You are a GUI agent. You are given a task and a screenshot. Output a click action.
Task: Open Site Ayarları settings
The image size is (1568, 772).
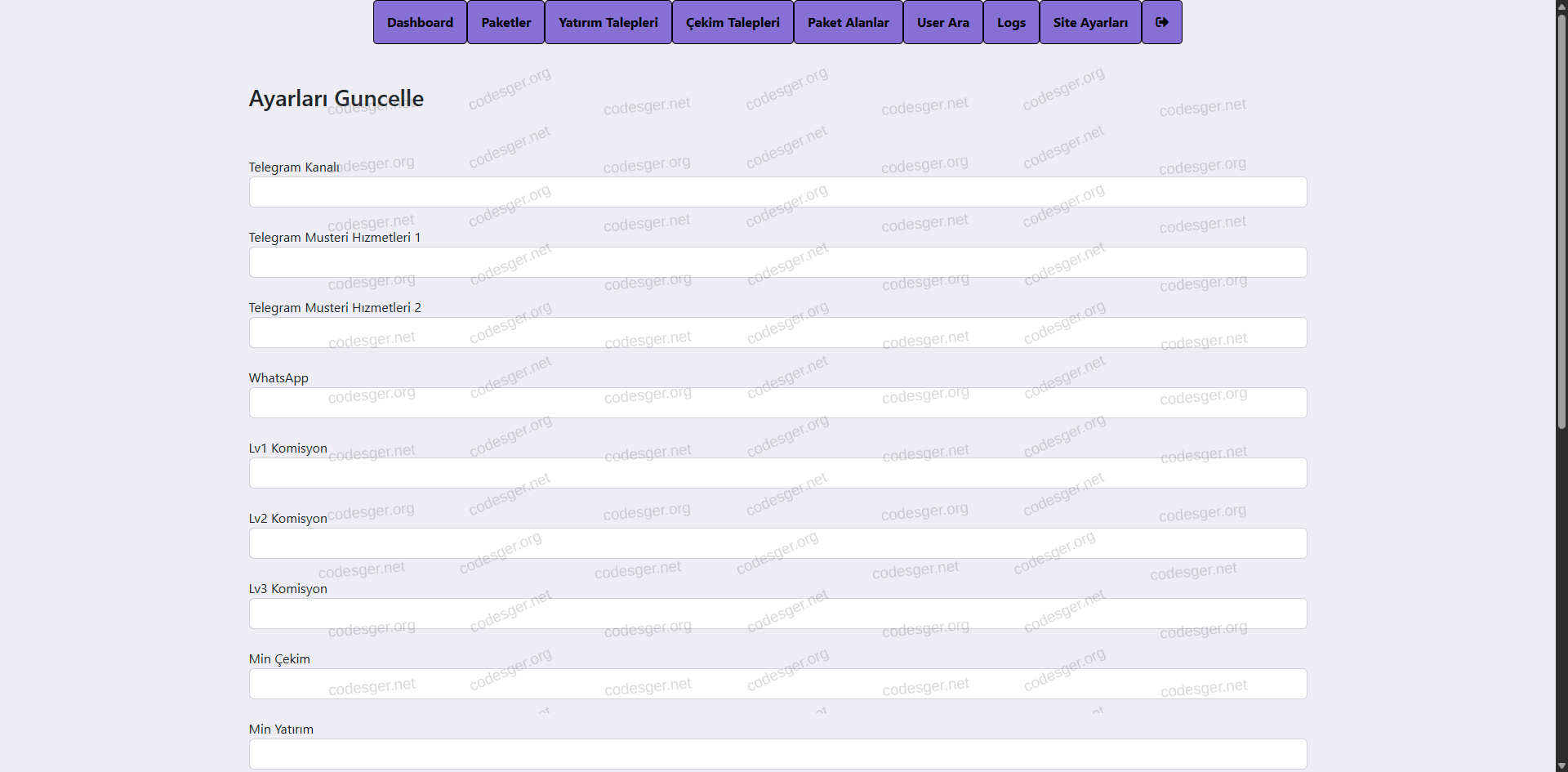(x=1090, y=22)
